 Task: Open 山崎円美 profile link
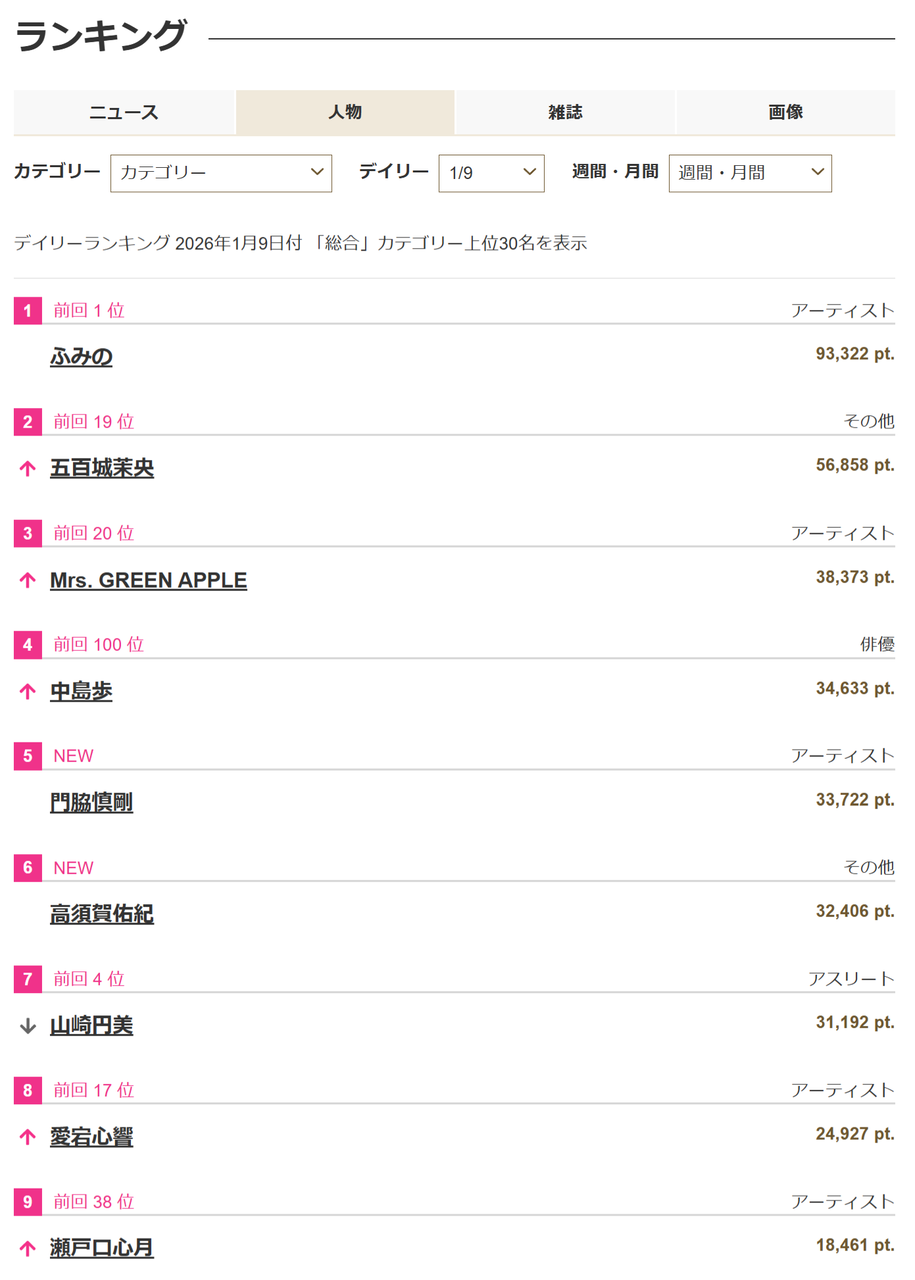[91, 1025]
